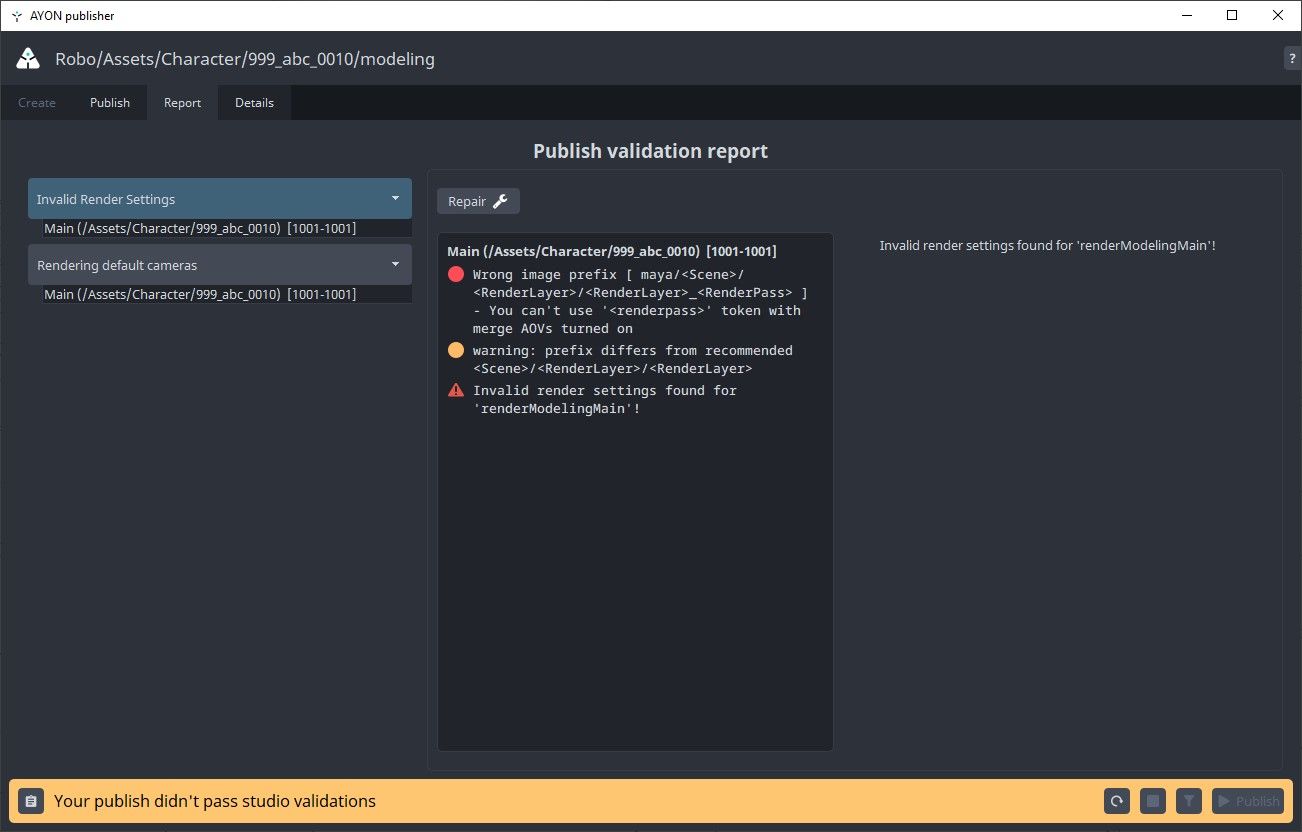Open the chevron on Invalid Render Settings card
The height and width of the screenshot is (832, 1302).
pos(395,198)
